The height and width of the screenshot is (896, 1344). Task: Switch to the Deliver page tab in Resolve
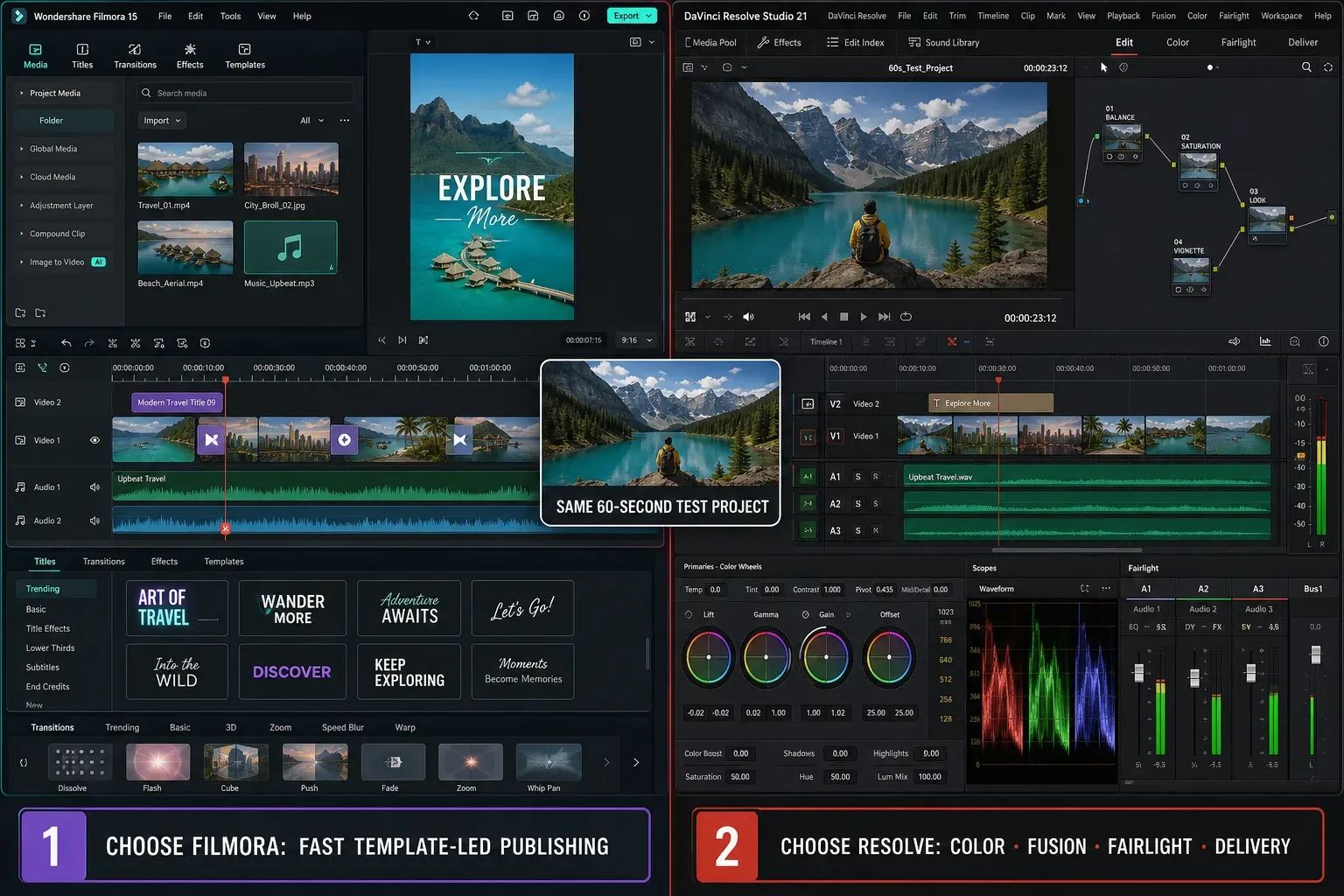pyautogui.click(x=1302, y=42)
